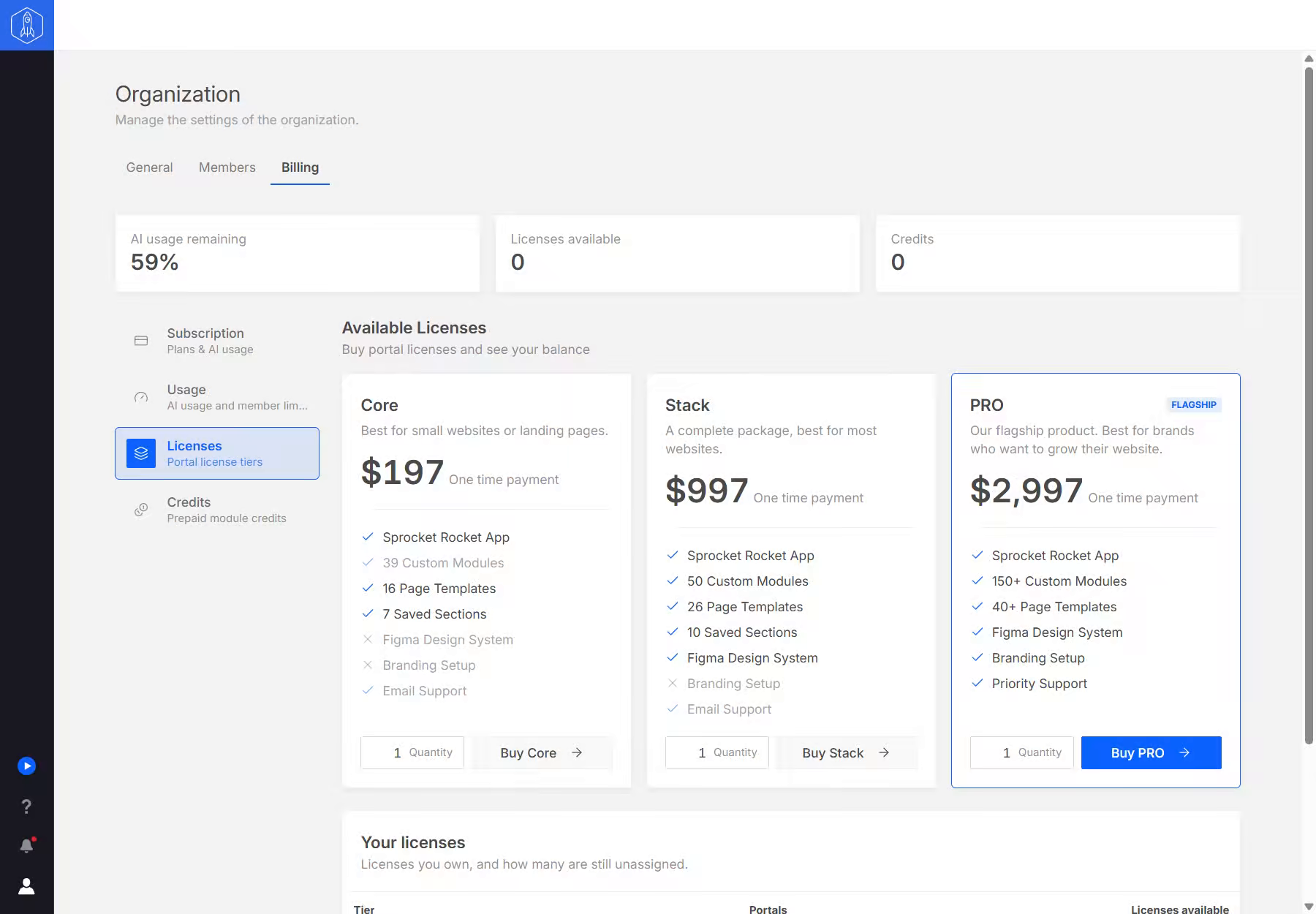This screenshot has width=1316, height=914.
Task: Click the $2,997 PRO price
Action: [x=1026, y=491]
